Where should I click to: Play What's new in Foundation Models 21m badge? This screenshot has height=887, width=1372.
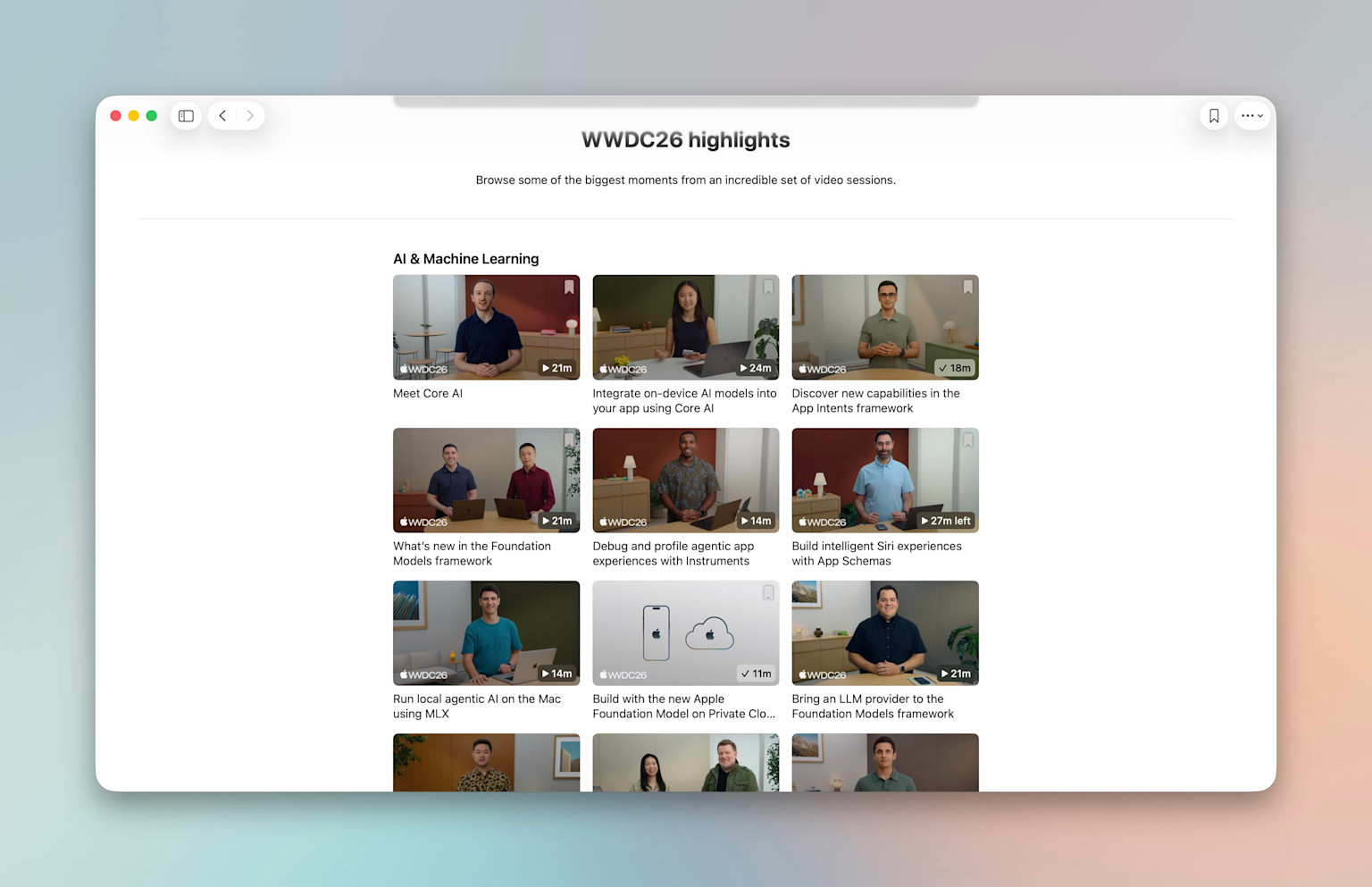pos(556,521)
